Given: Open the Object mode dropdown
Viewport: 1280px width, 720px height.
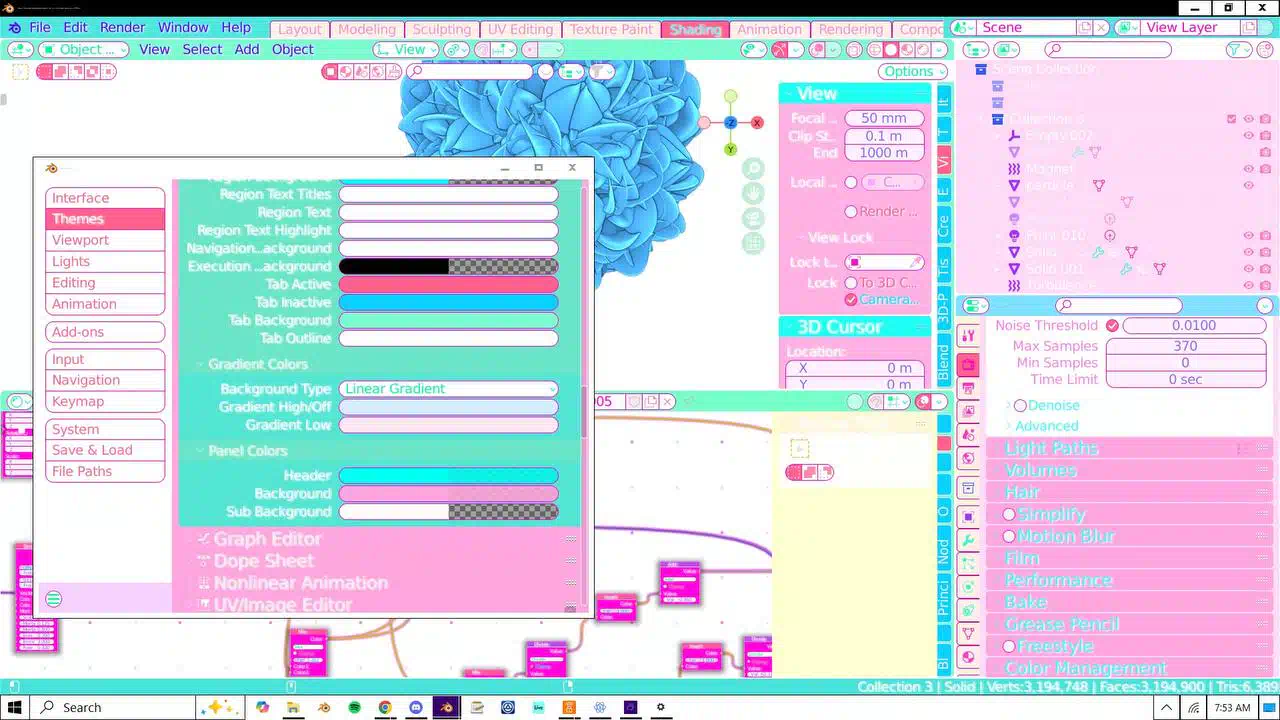Looking at the screenshot, I should pos(83,49).
